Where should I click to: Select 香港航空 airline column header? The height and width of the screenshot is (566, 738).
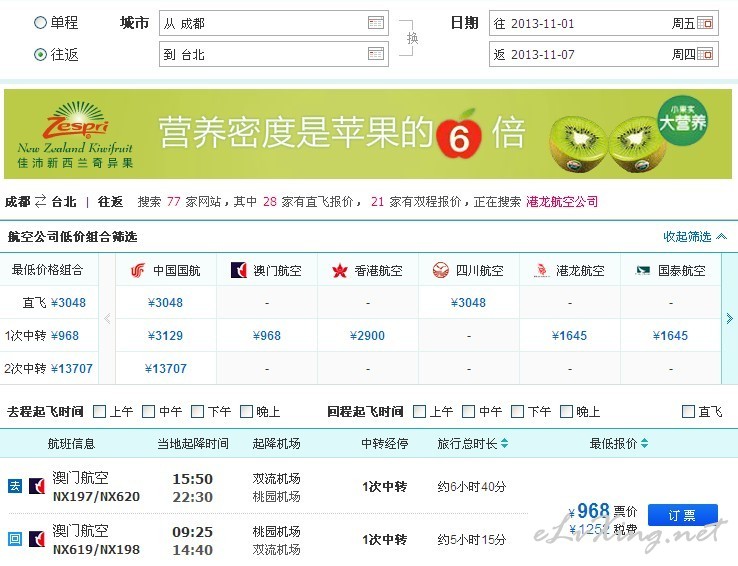(x=368, y=271)
